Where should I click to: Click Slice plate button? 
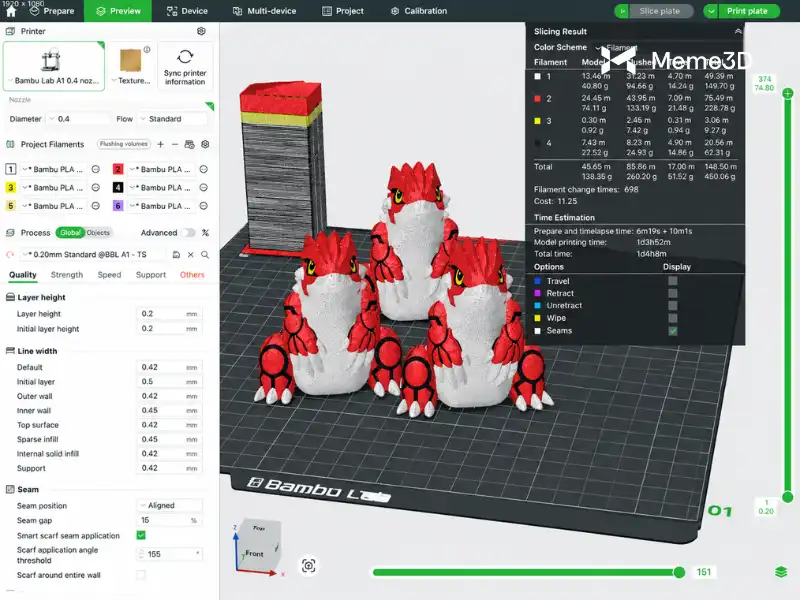[660, 11]
